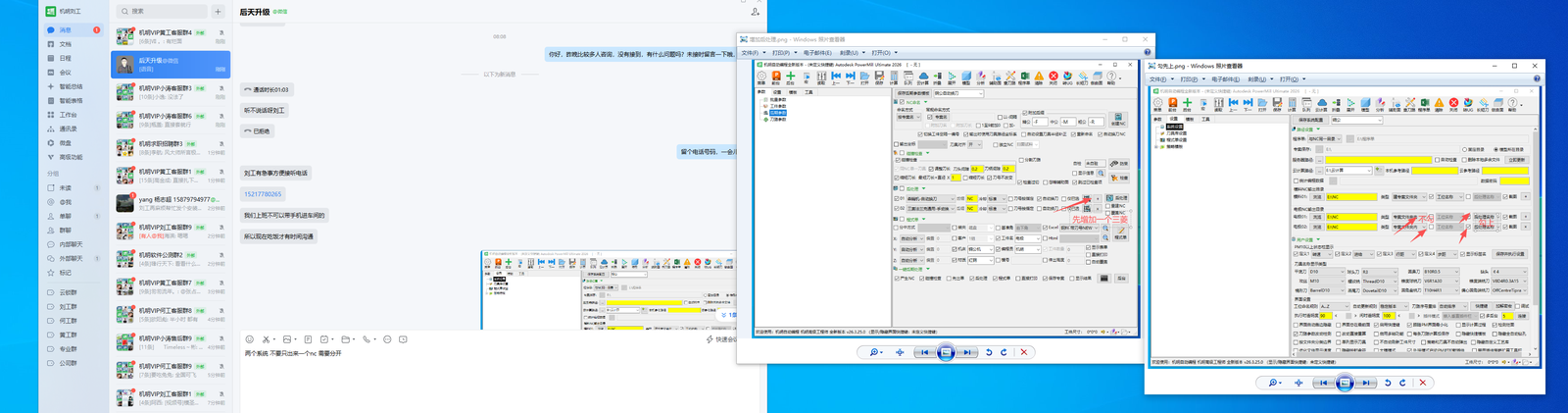Click actual-size fit button in the 增加后处理.png viewer
The width and height of the screenshot is (1568, 413).
900,352
